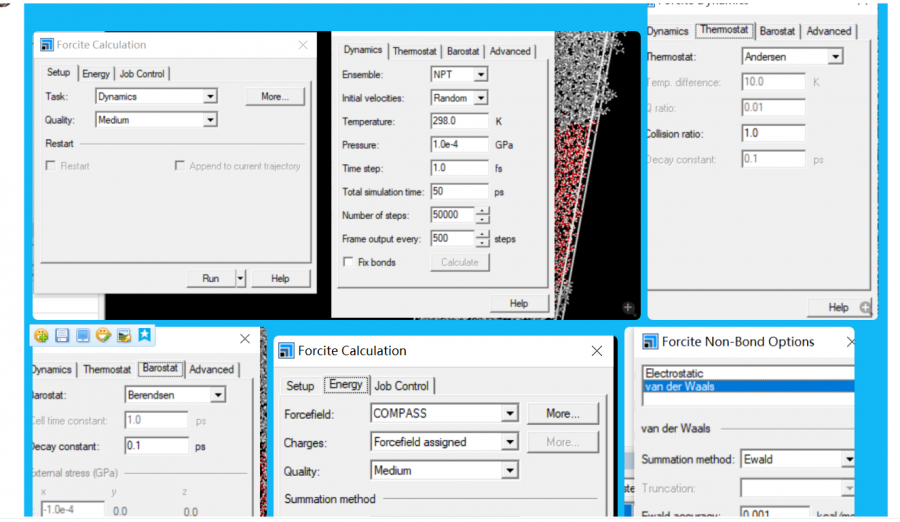Open the Run button's dropdown arrow
The height and width of the screenshot is (522, 900).
240,279
